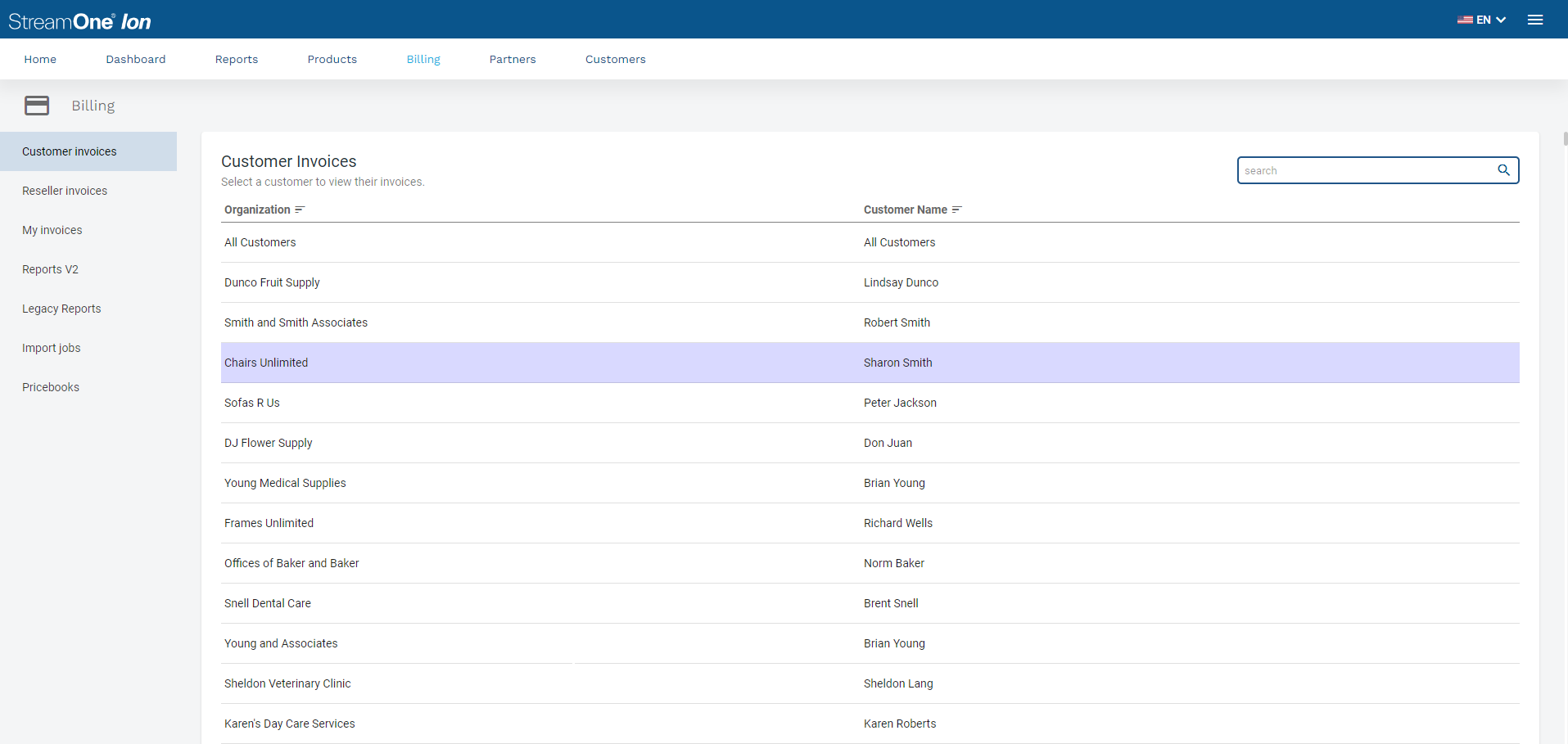Click the Customer Name column header
This screenshot has width=1568, height=744.
coord(905,210)
